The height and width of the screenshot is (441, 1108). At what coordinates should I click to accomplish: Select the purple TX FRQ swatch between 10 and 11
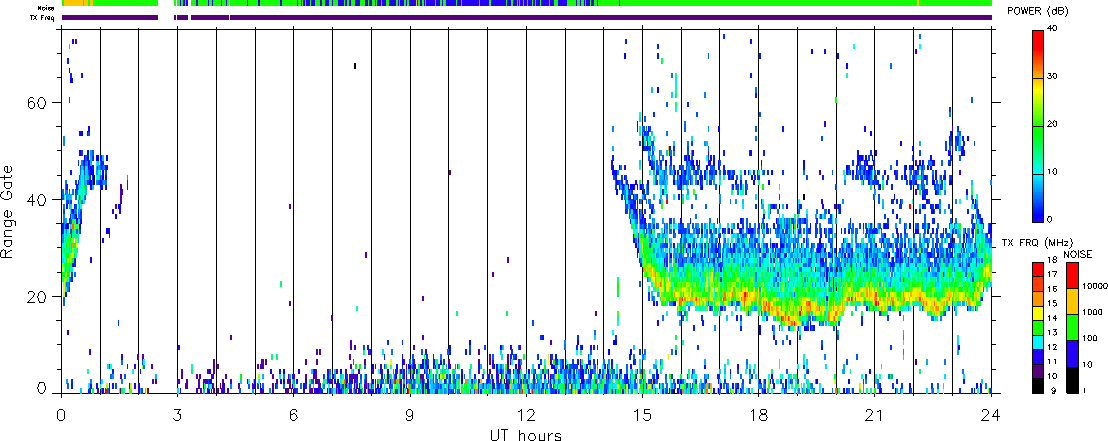click(1038, 371)
